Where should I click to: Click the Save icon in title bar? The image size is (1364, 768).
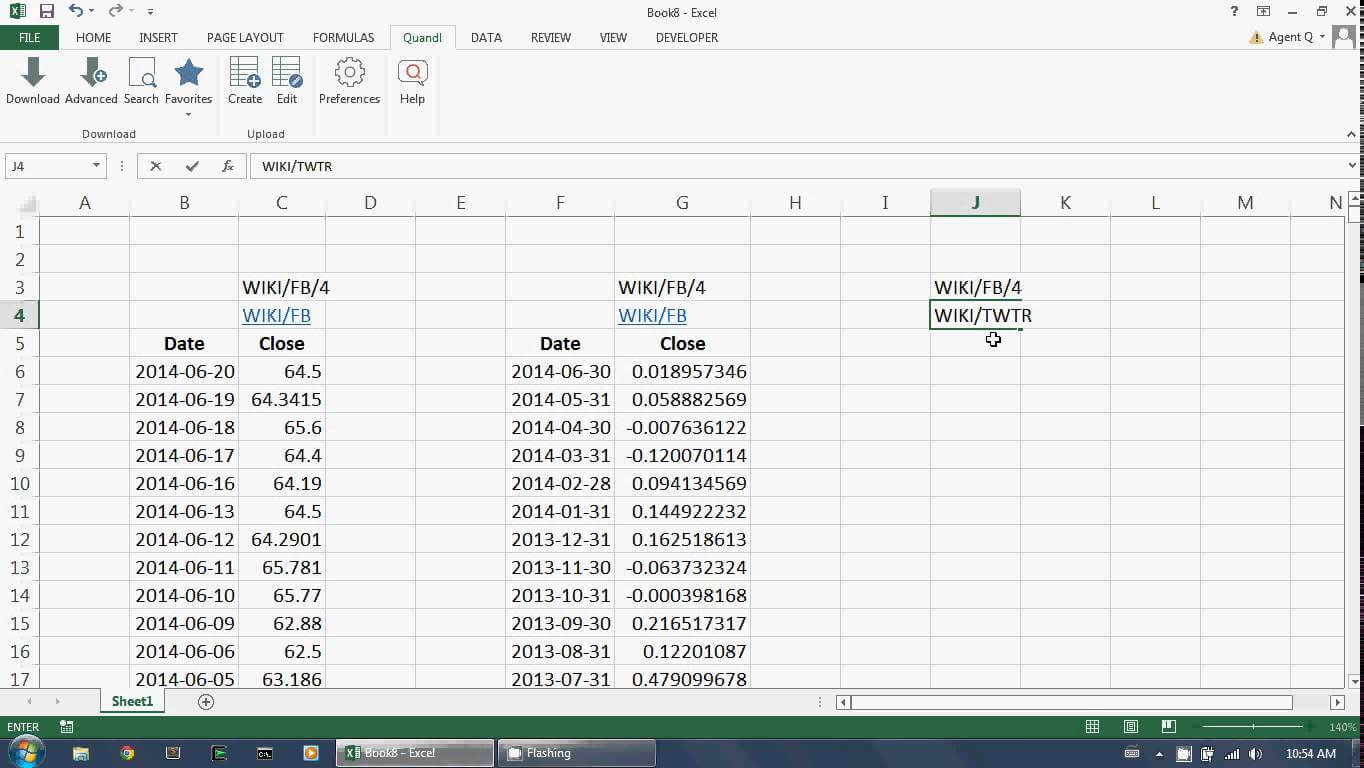[46, 12]
